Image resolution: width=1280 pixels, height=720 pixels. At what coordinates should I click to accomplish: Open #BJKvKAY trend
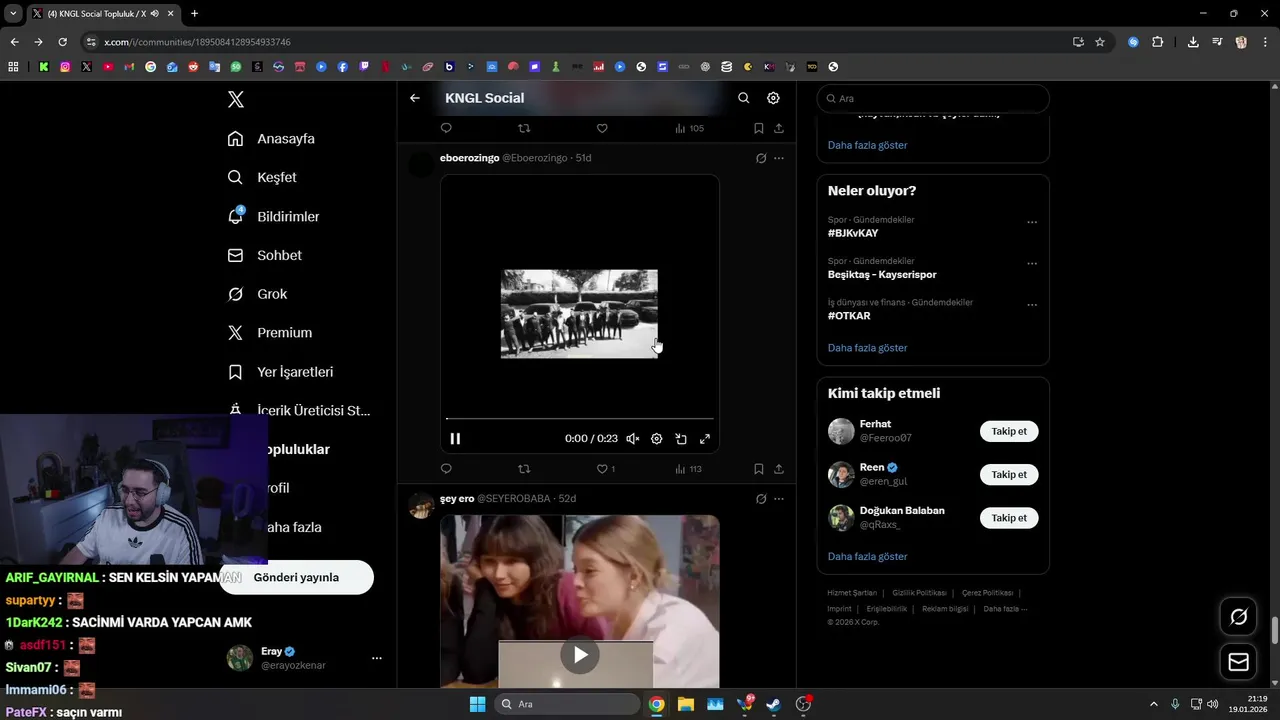pos(853,233)
